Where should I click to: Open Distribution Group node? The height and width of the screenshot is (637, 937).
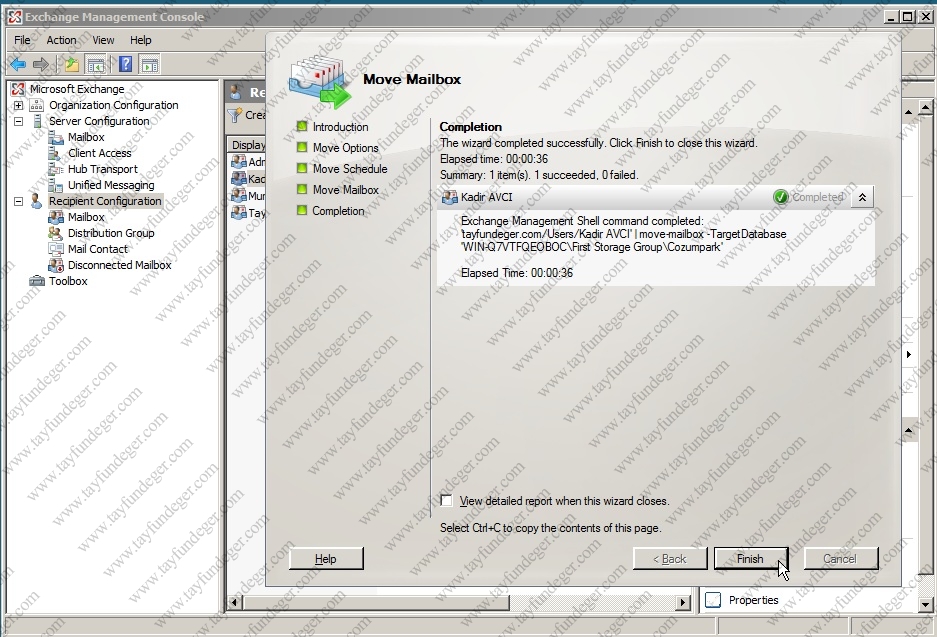(x=111, y=233)
